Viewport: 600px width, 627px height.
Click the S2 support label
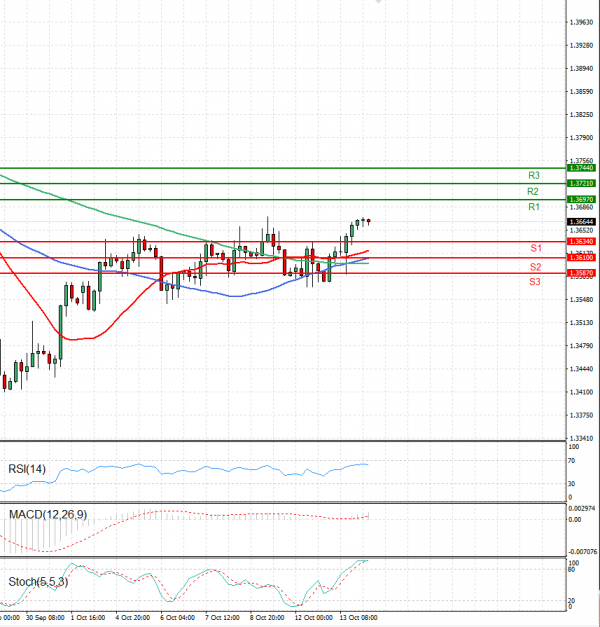tap(536, 267)
